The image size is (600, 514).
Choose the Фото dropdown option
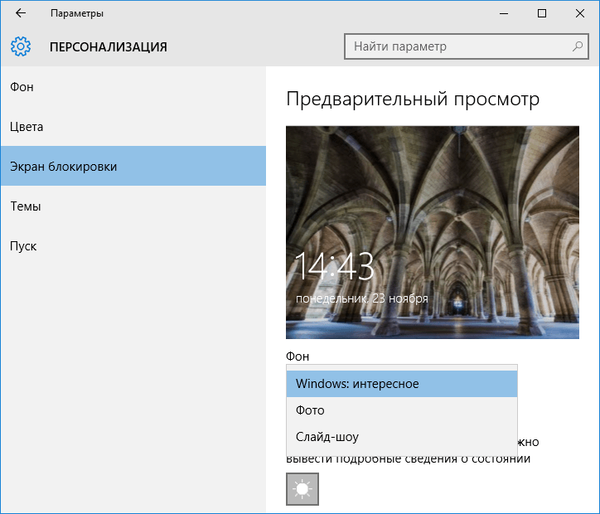[x=402, y=410]
